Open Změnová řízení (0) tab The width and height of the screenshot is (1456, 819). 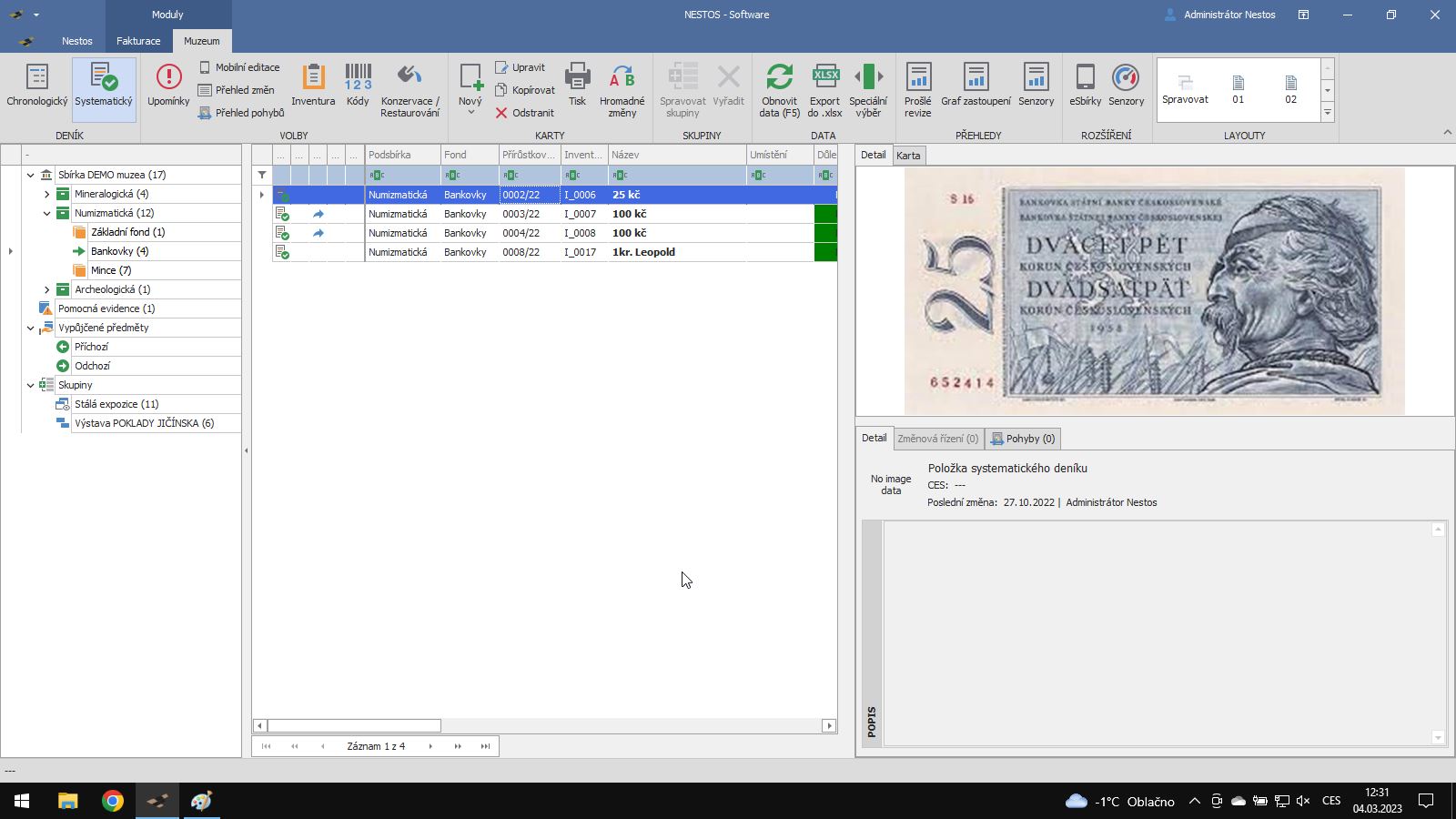pos(938,439)
